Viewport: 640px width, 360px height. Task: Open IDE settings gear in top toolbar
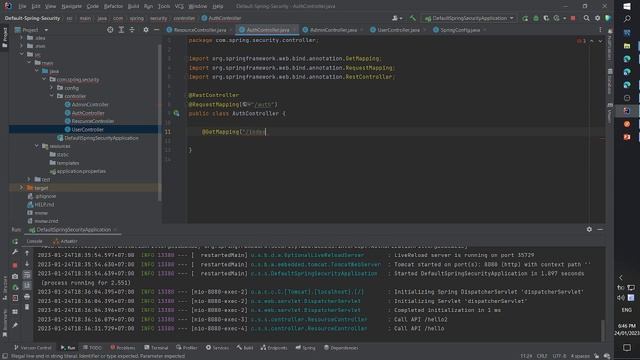(x=598, y=18)
